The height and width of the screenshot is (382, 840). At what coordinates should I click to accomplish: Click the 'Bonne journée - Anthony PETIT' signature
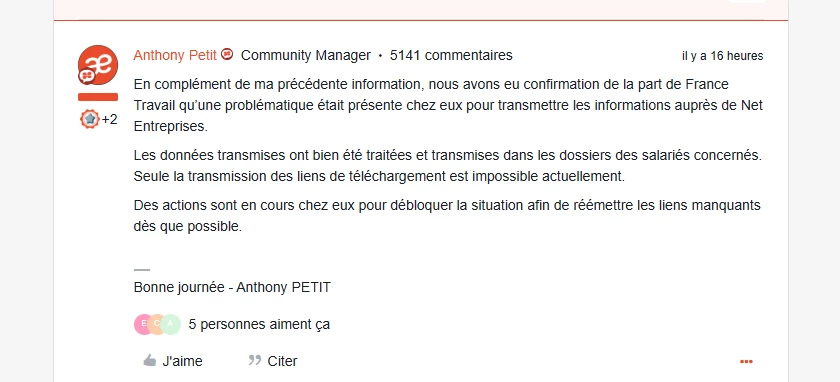(232, 288)
